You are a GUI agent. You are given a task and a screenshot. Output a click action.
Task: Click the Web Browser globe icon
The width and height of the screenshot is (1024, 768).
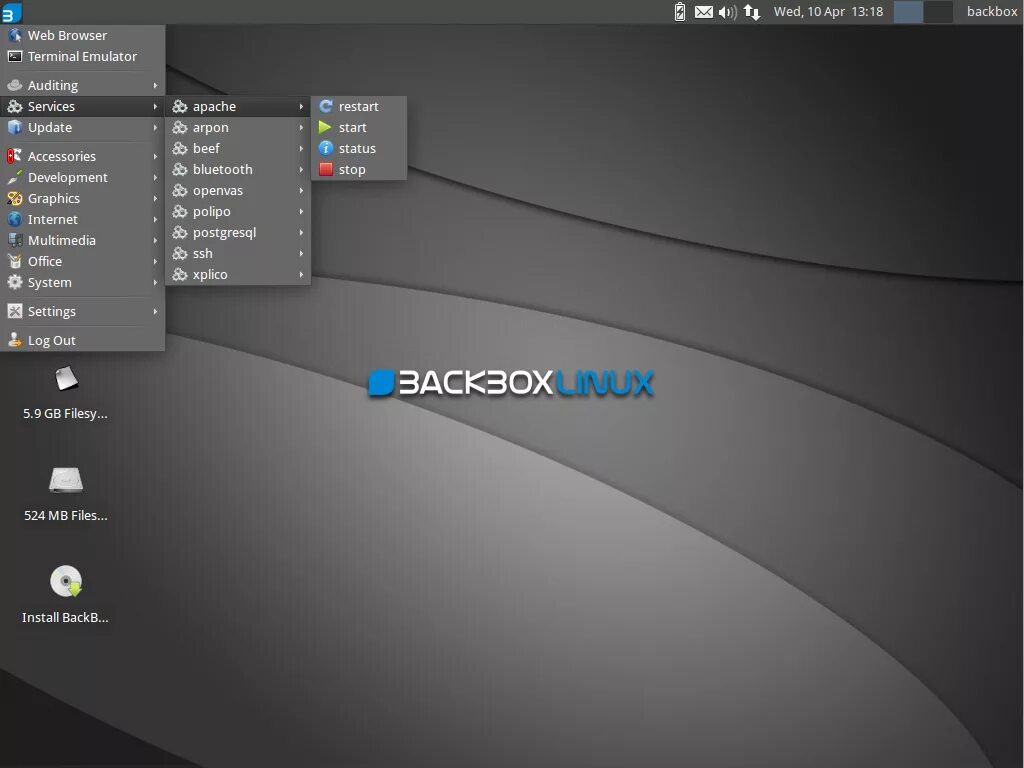pyautogui.click(x=14, y=35)
